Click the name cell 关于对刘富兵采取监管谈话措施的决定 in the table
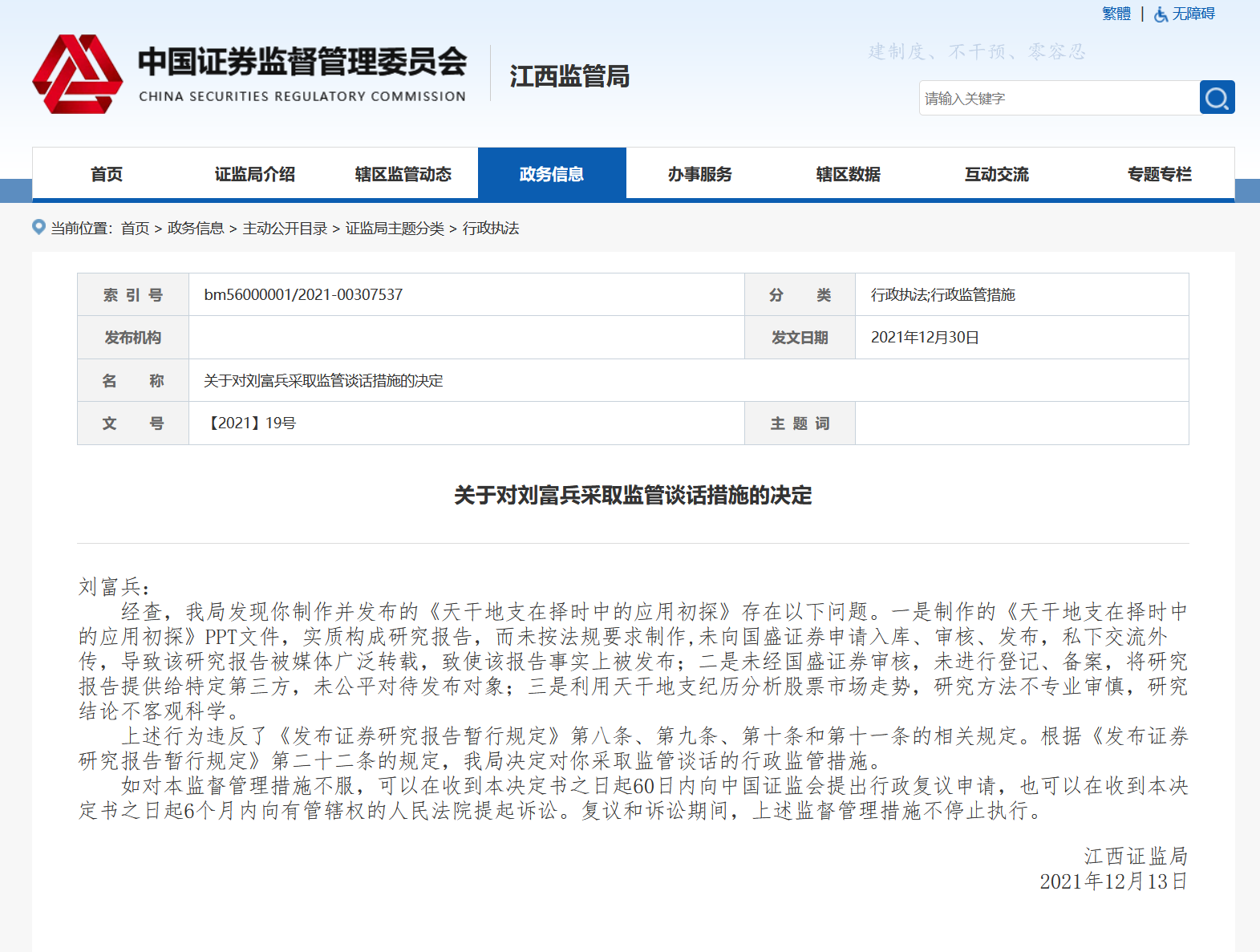The height and width of the screenshot is (952, 1260). pyautogui.click(x=323, y=380)
